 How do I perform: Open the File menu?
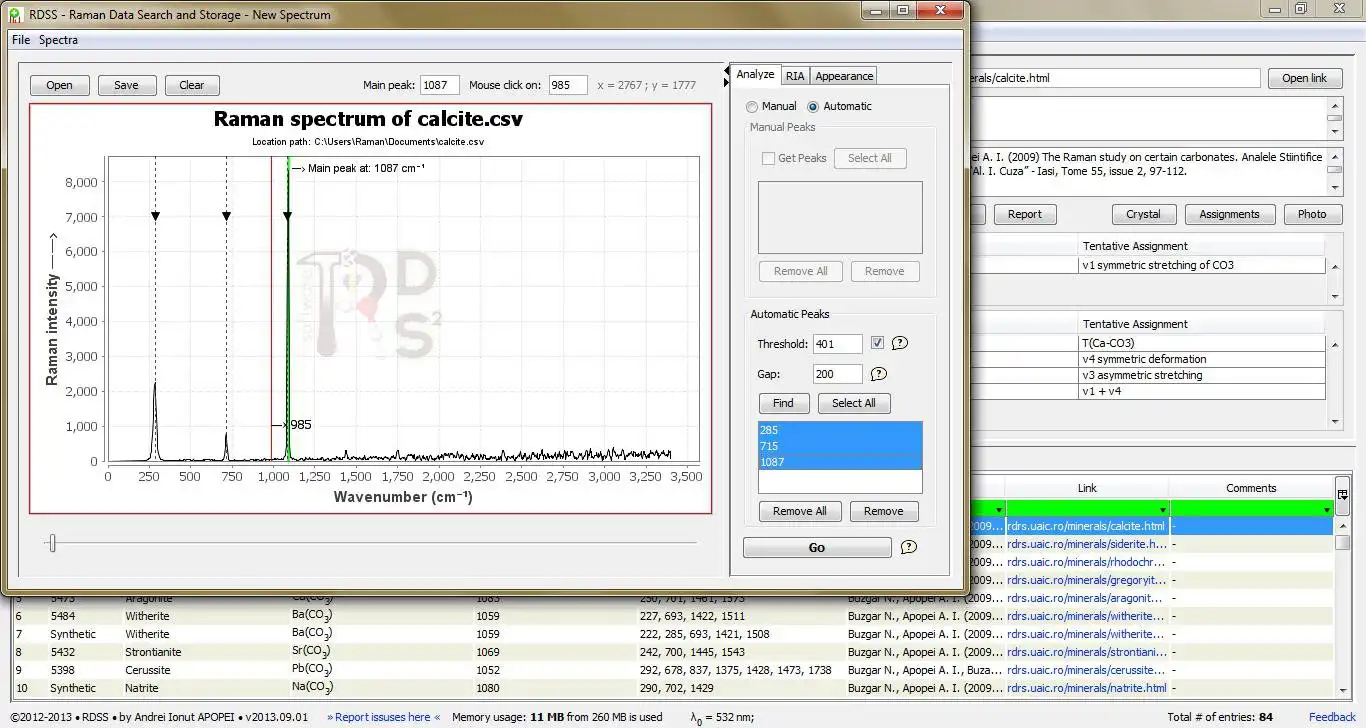click(x=21, y=40)
